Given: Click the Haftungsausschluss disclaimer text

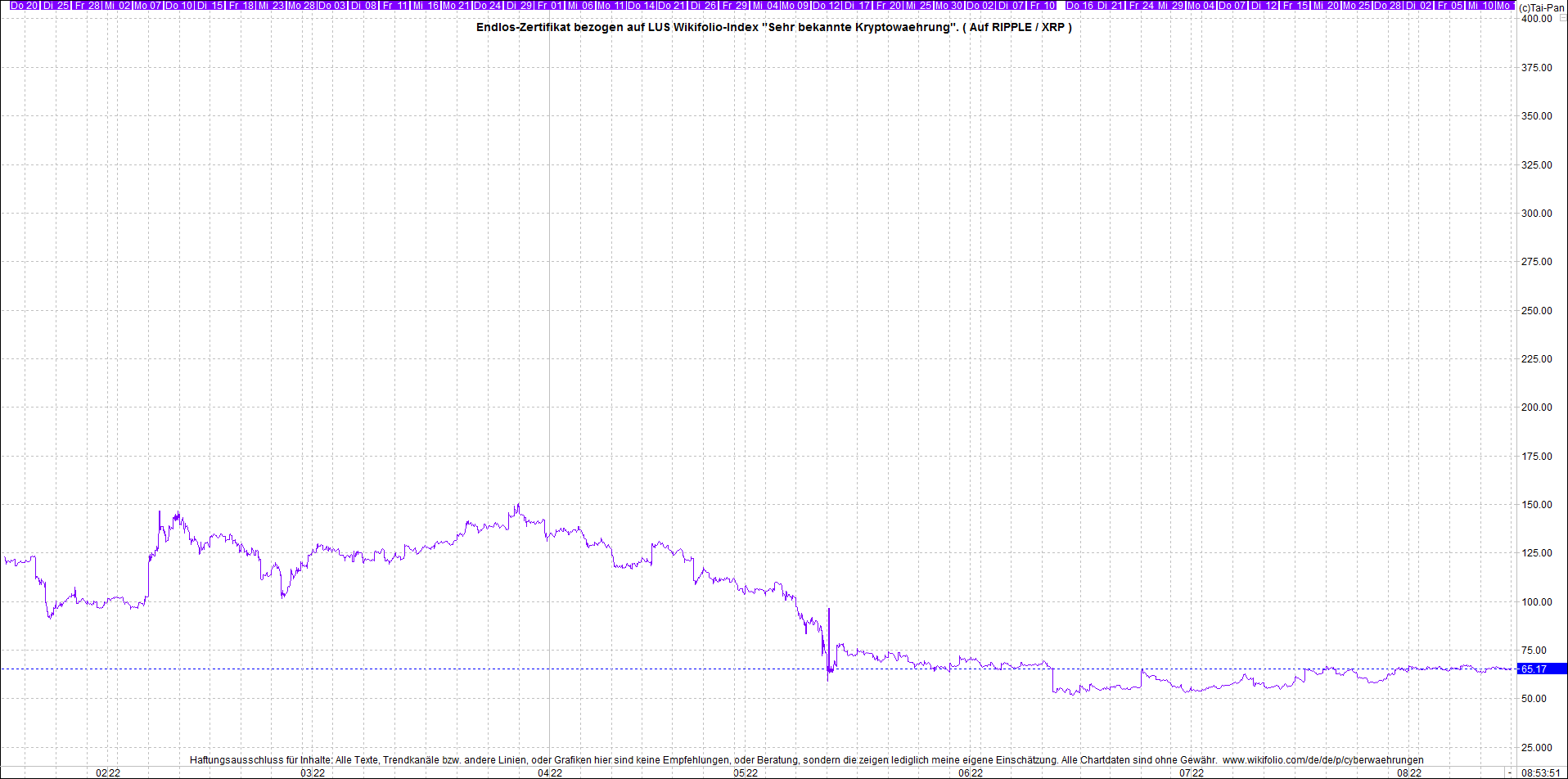Looking at the screenshot, I should (x=704, y=760).
